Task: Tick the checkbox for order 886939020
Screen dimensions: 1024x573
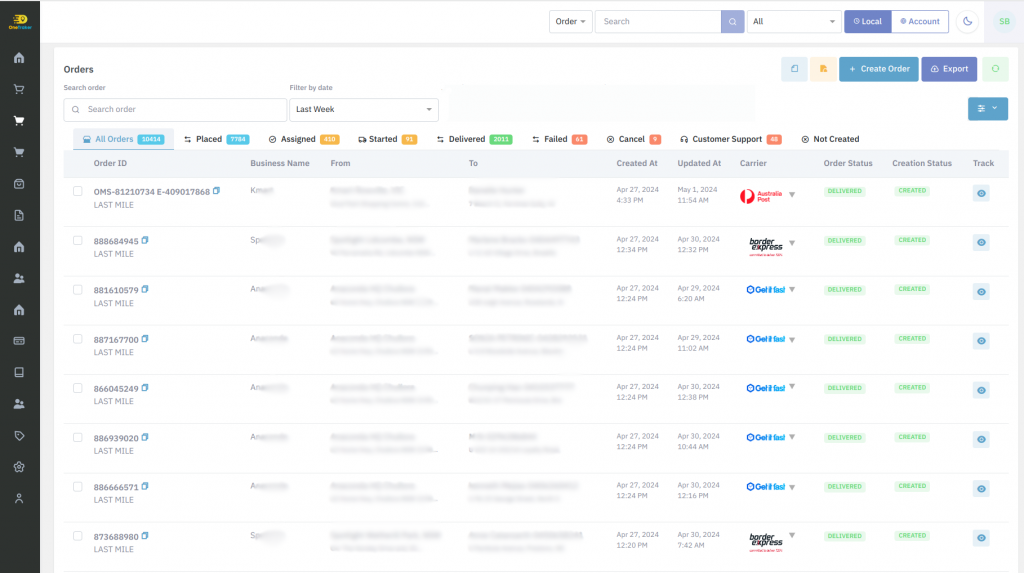Action: (x=78, y=438)
